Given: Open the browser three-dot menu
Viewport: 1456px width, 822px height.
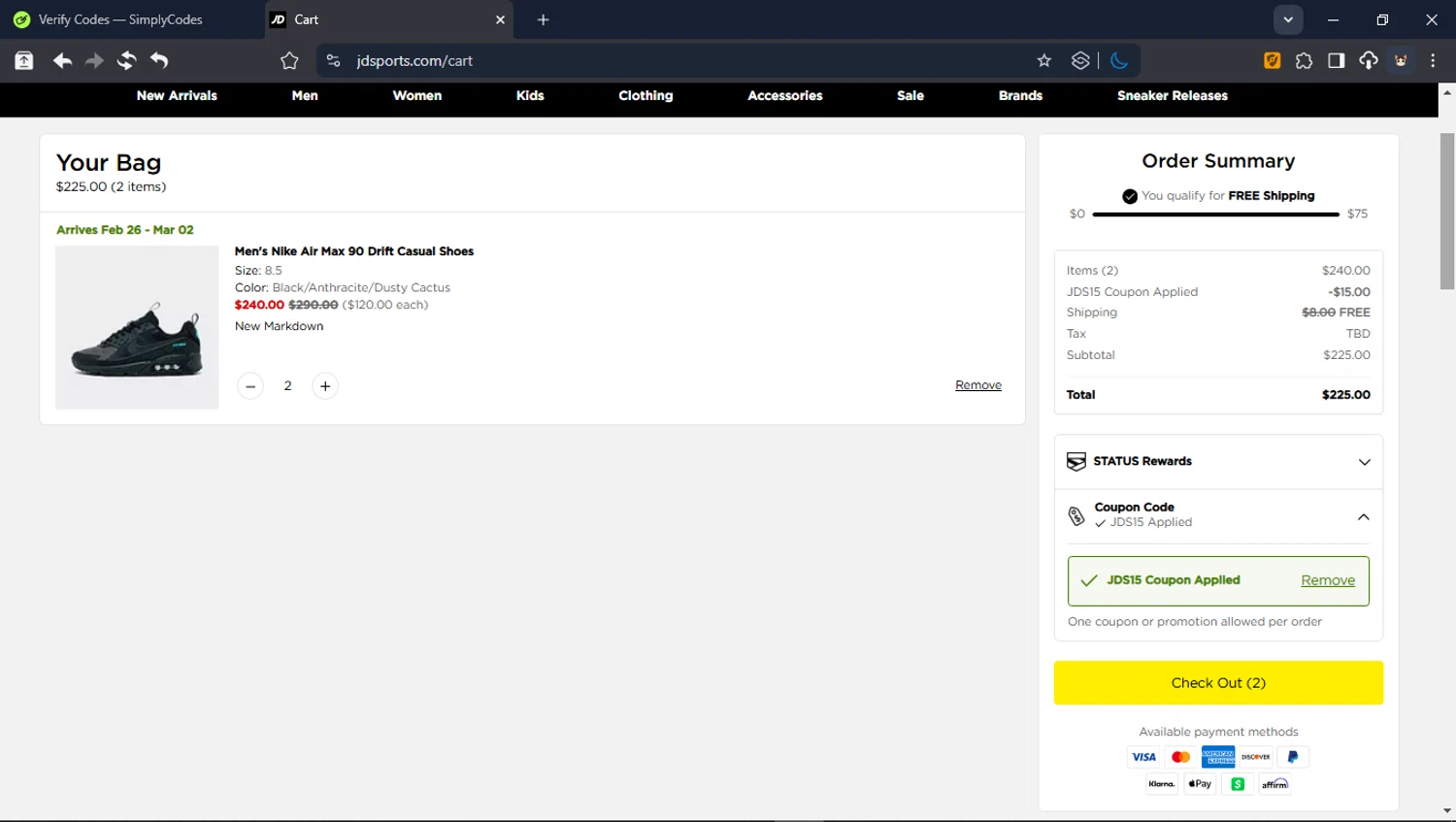Looking at the screenshot, I should coord(1433,61).
